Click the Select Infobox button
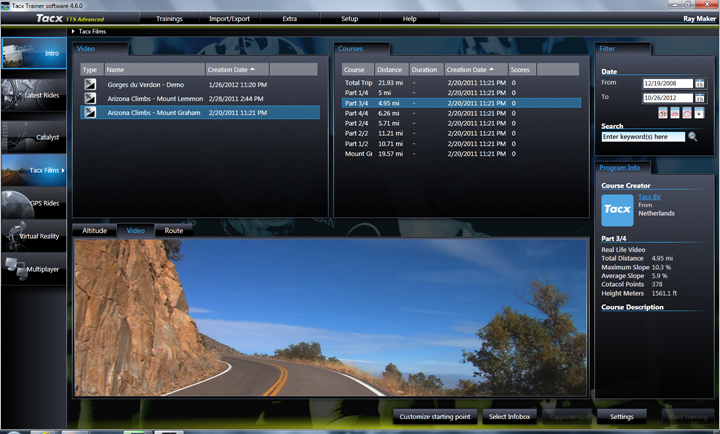Screen dimensions: 720x434 pyautogui.click(x=510, y=417)
